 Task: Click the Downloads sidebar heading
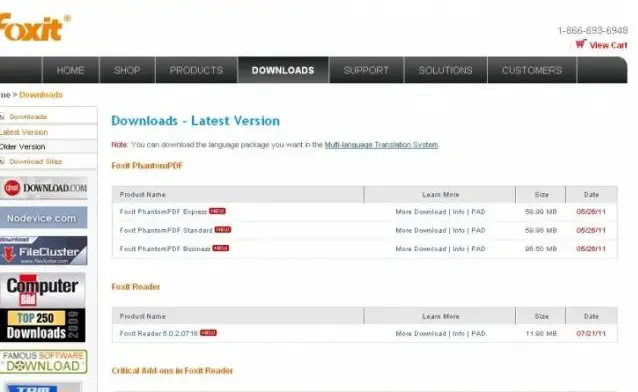(x=28, y=117)
